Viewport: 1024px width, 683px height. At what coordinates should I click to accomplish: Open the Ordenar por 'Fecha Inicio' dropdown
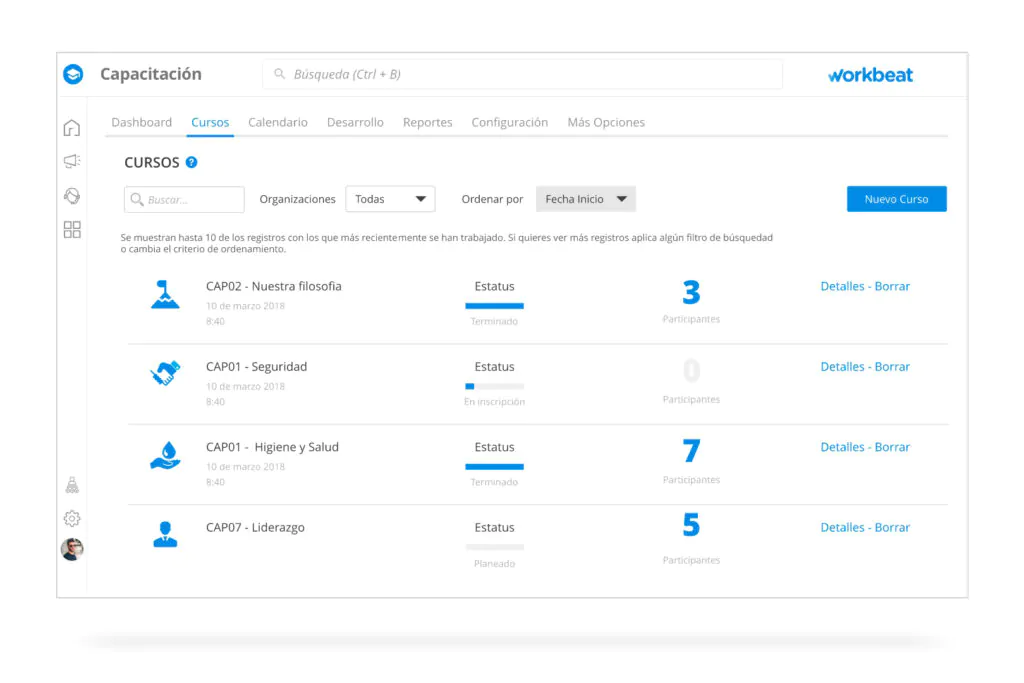pyautogui.click(x=586, y=199)
